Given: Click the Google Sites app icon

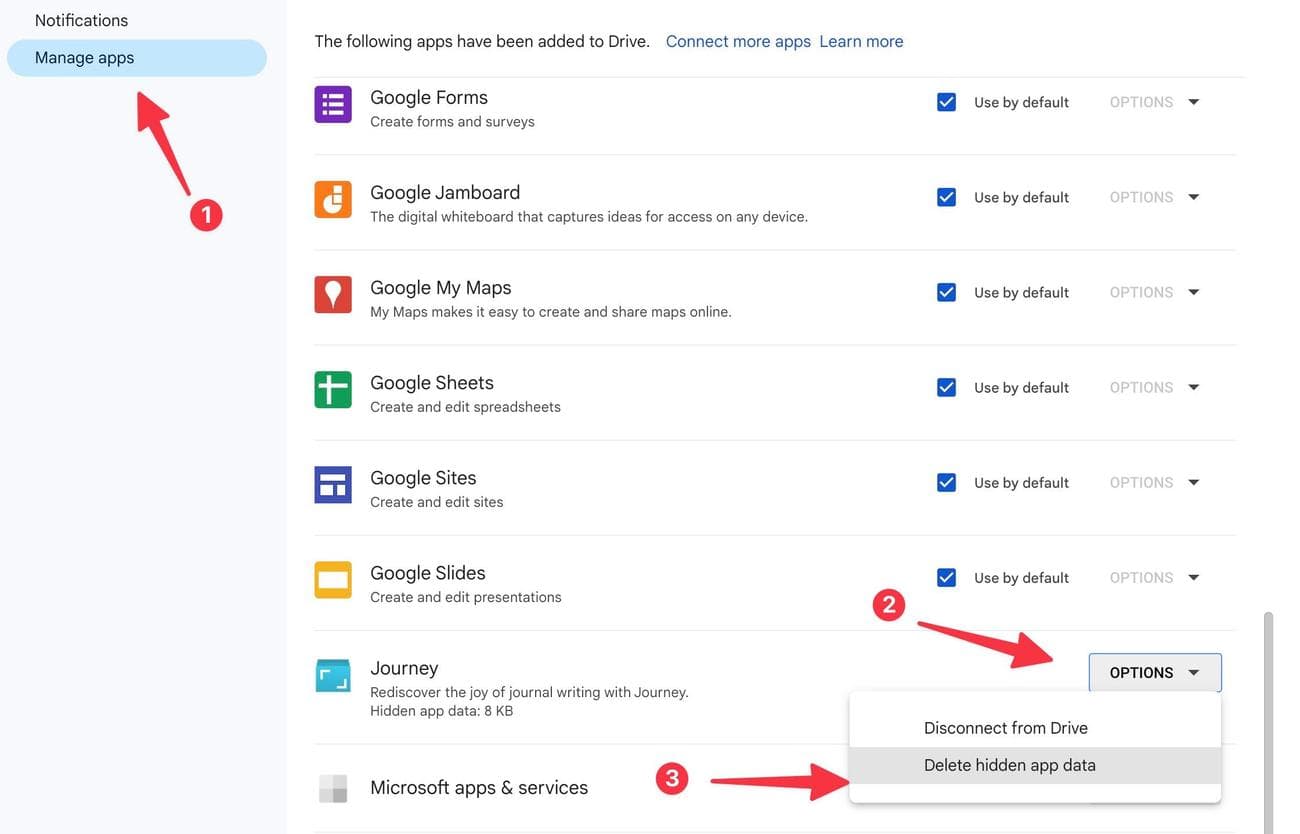Looking at the screenshot, I should [x=332, y=483].
